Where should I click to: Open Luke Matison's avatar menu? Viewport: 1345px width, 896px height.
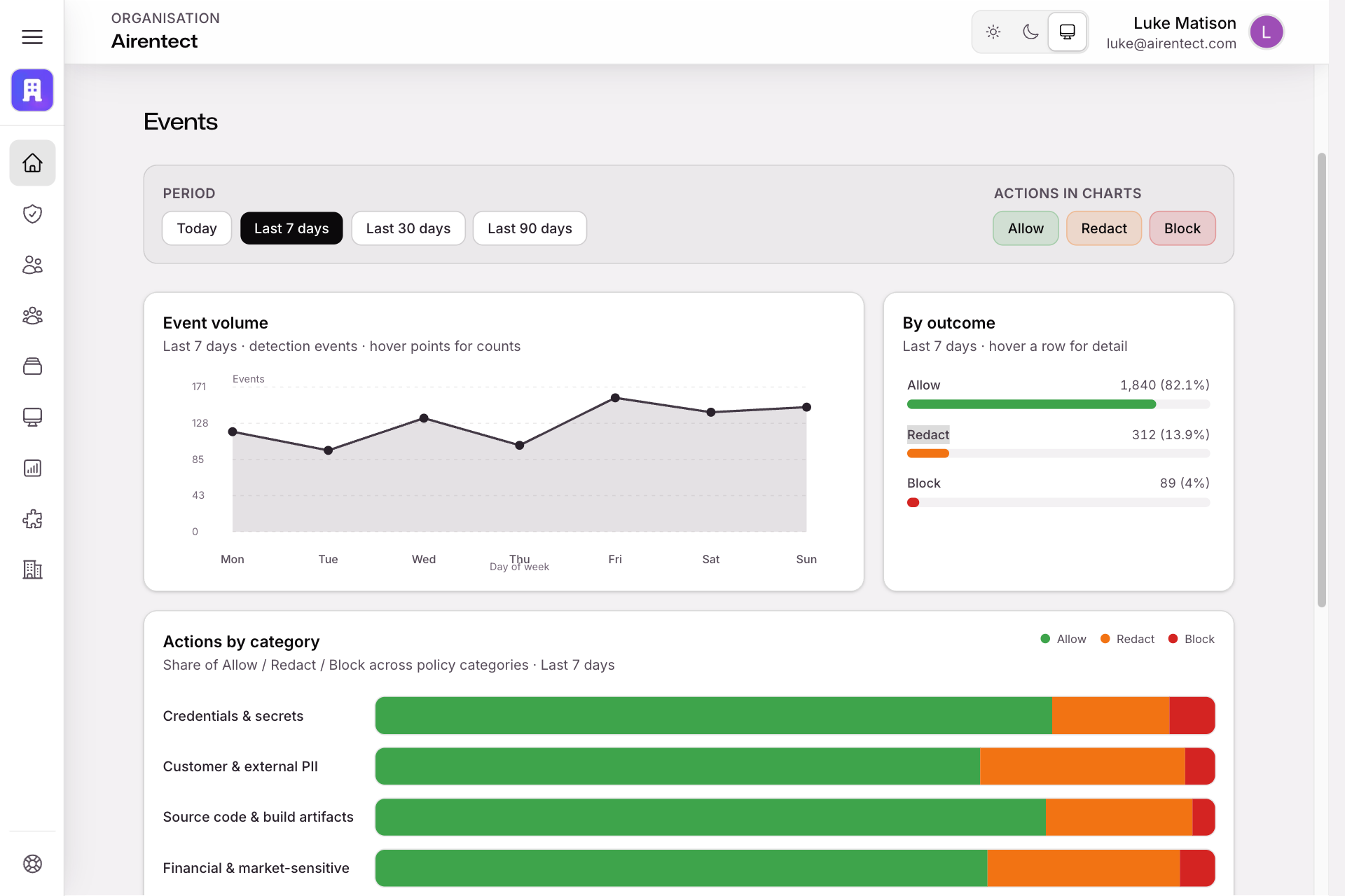1266,32
